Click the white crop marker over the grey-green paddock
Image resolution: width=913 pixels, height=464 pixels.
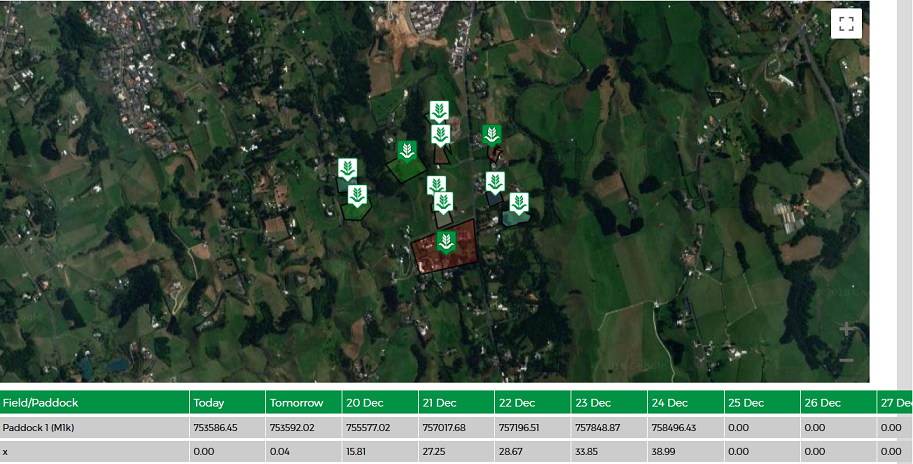pyautogui.click(x=443, y=203)
